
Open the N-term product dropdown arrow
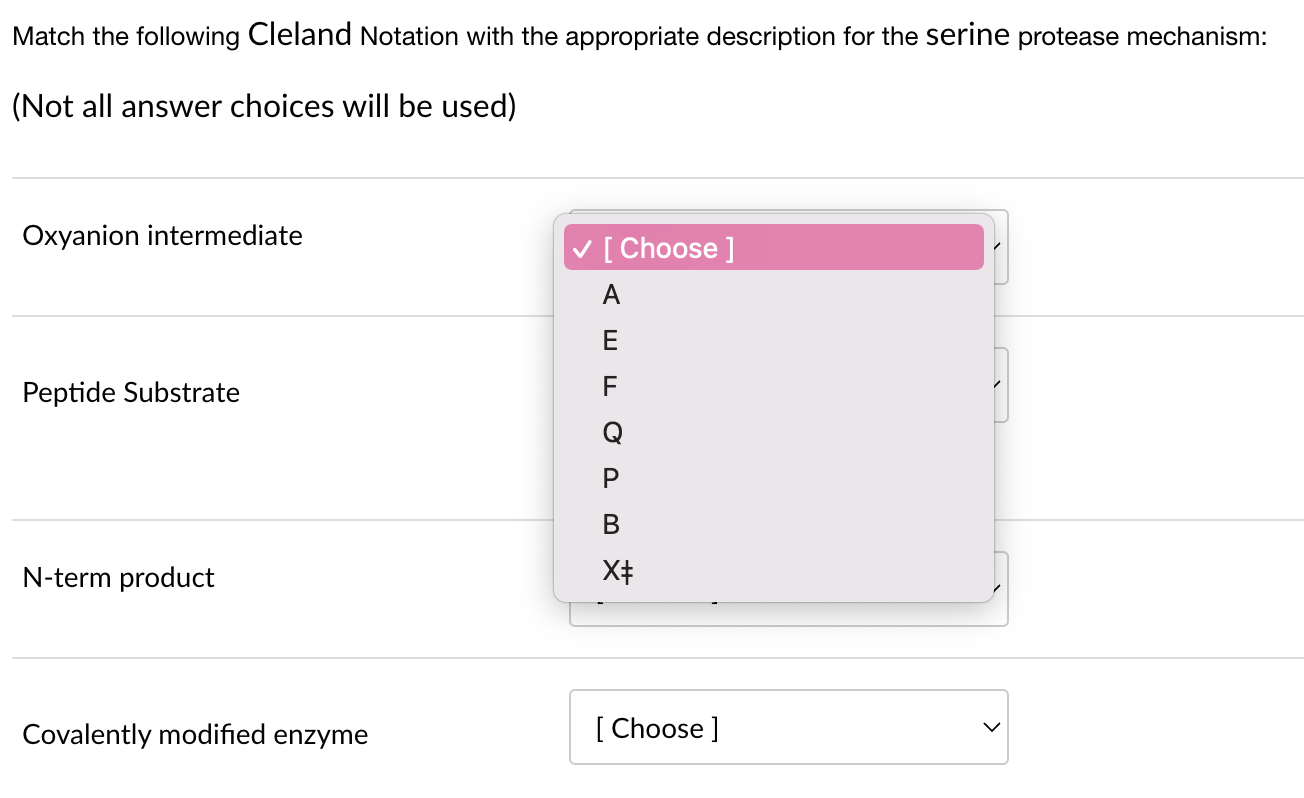point(1000,589)
